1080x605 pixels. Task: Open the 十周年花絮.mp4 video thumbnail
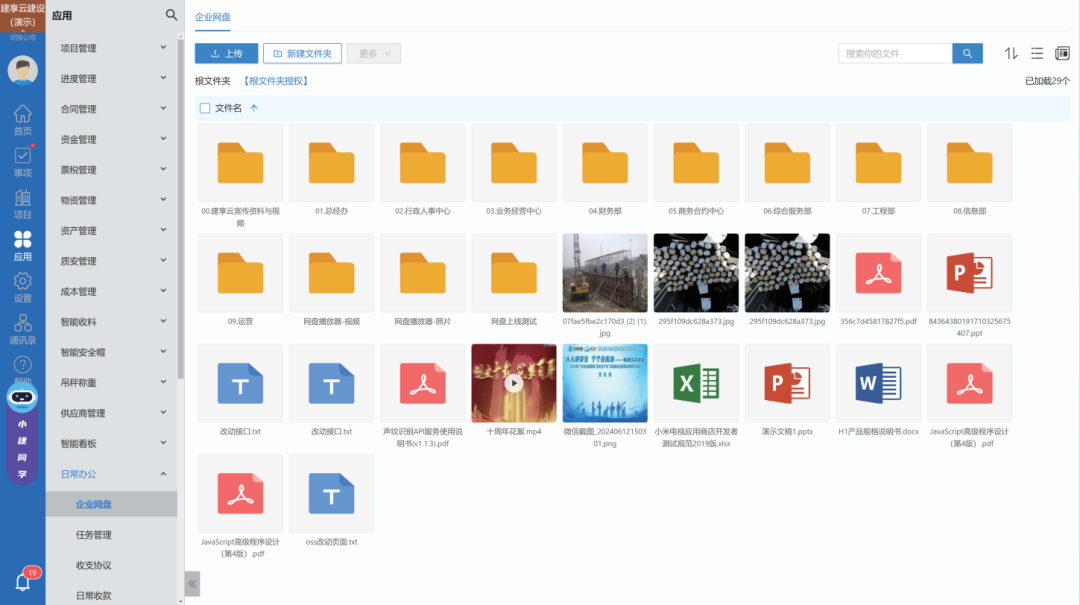click(x=513, y=383)
